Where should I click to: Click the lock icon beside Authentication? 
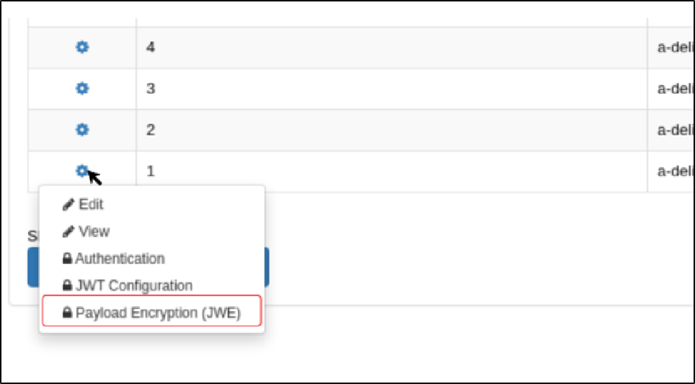67,259
